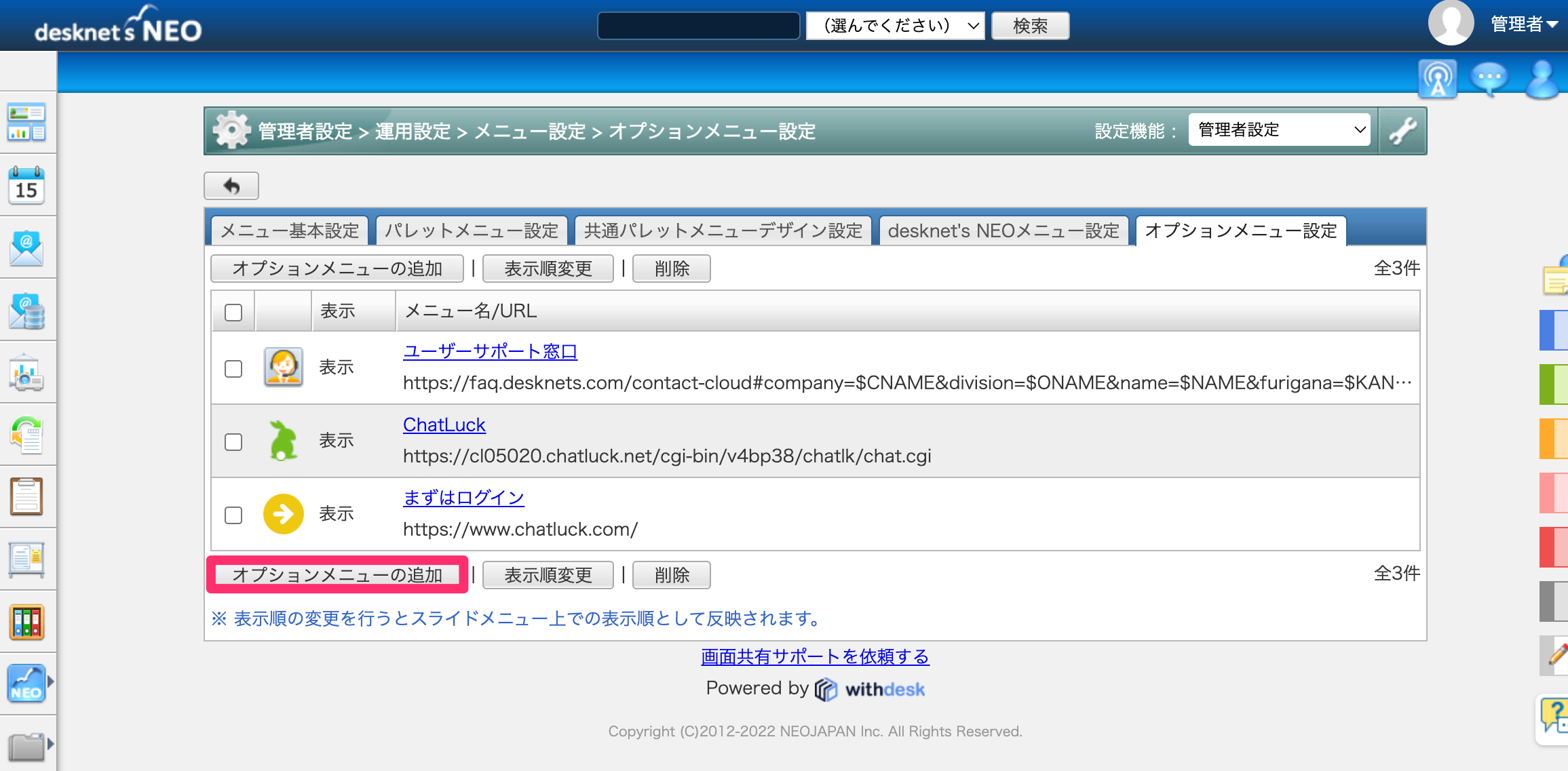Select the green color tab on right edge
The height and width of the screenshot is (771, 1568).
pyautogui.click(x=1554, y=384)
